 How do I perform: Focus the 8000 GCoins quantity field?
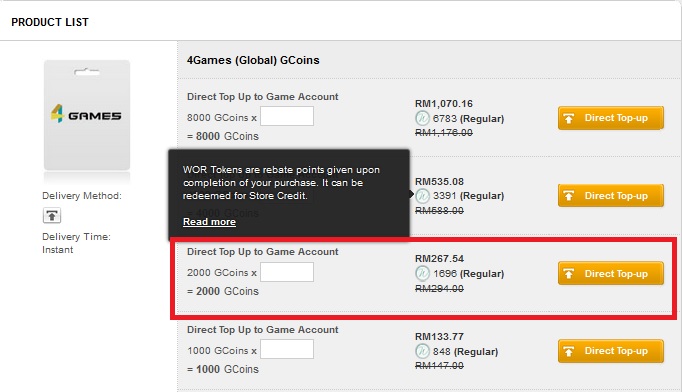point(287,116)
